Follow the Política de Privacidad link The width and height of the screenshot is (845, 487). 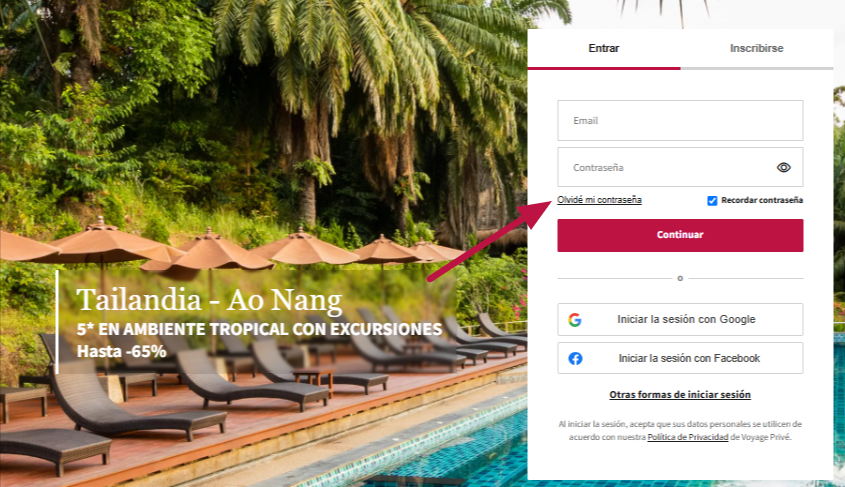pos(688,437)
